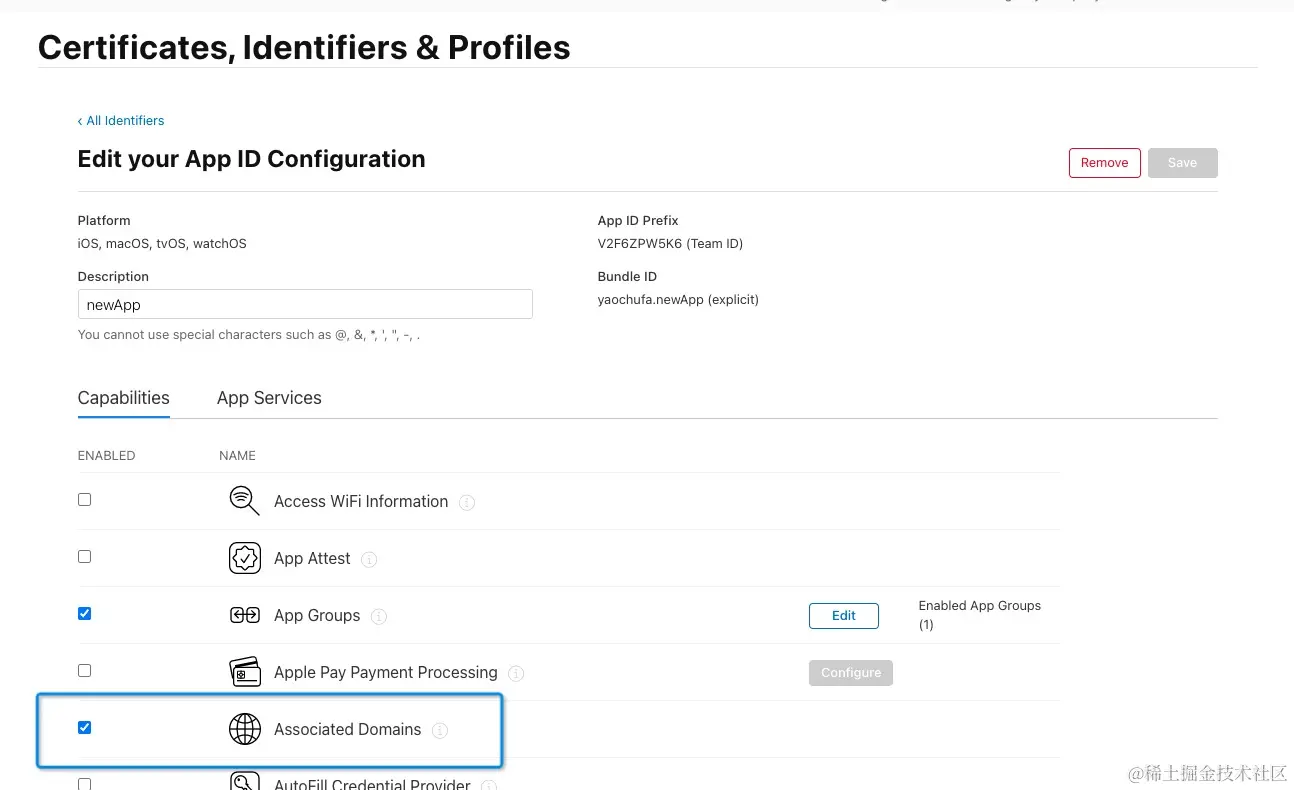
Task: Switch to the Capabilities tab
Action: tap(124, 397)
